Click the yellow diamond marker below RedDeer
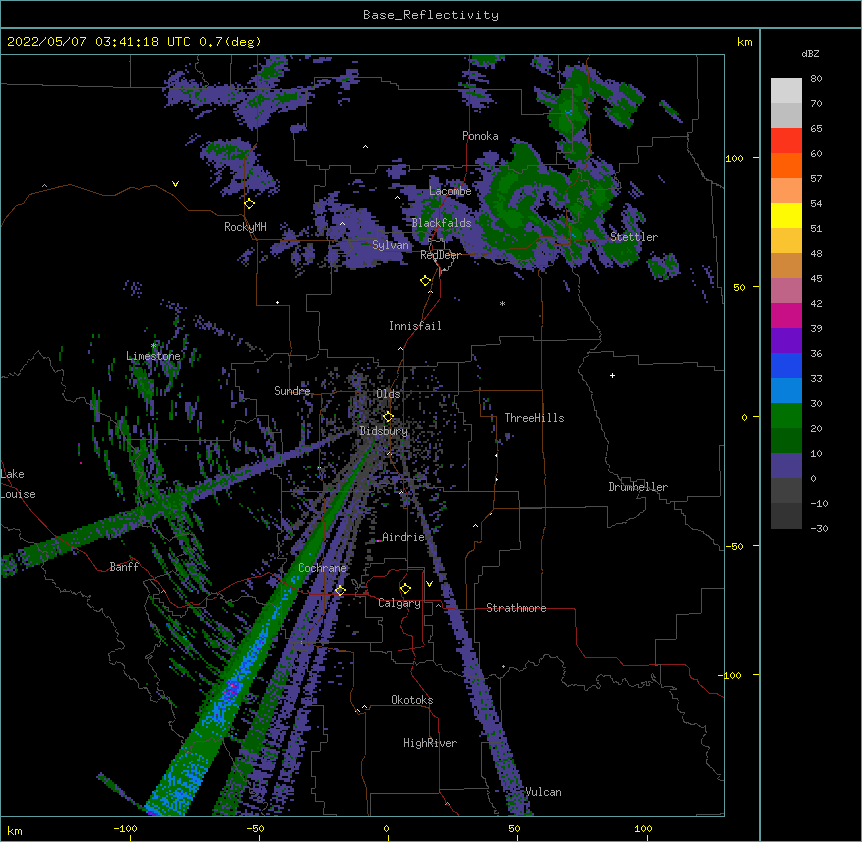This screenshot has height=842, width=862. pyautogui.click(x=425, y=281)
